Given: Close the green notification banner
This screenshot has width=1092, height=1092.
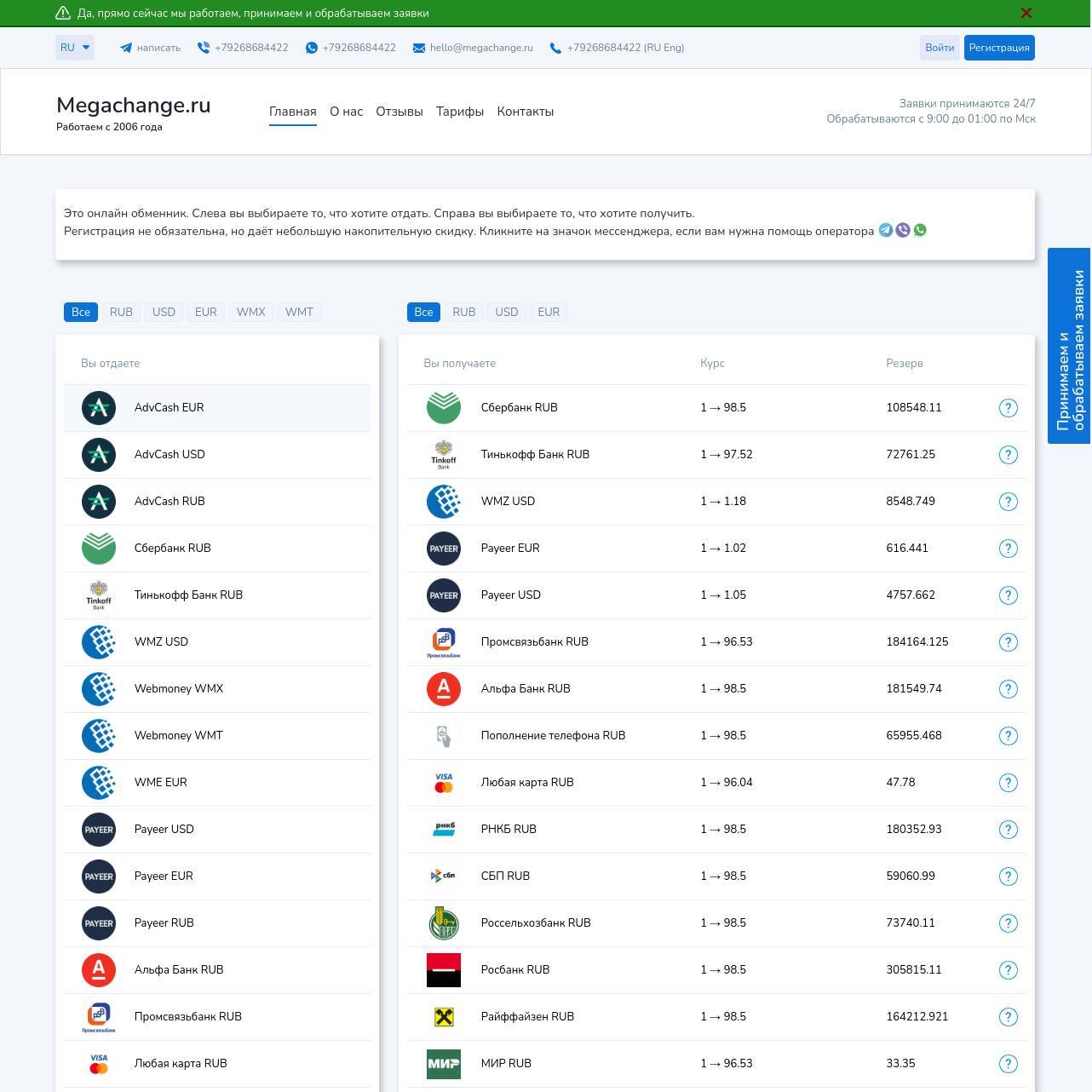Looking at the screenshot, I should tap(1026, 13).
